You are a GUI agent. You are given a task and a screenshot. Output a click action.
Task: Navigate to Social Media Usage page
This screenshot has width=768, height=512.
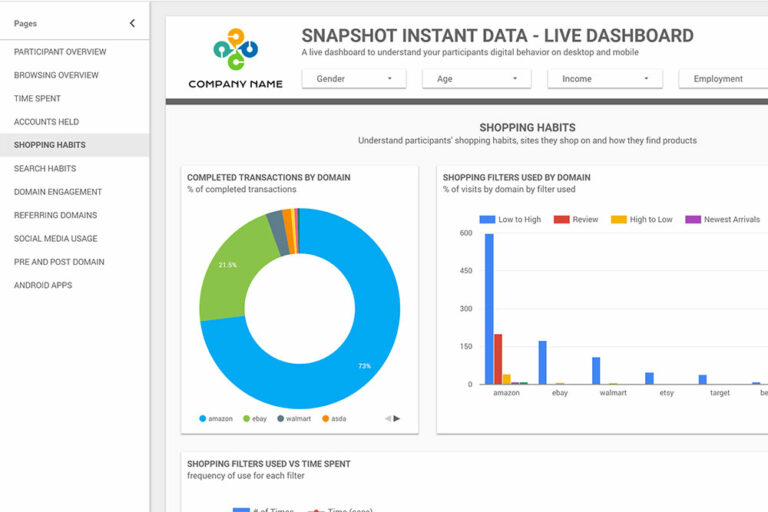(56, 239)
